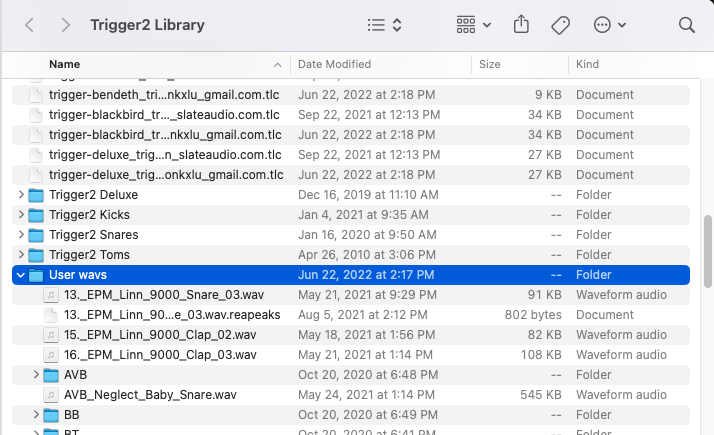Select trigger-bendeth_tri...nkxlu_gmail.com.tlc file name
Image resolution: width=714 pixels, height=435 pixels.
[164, 95]
